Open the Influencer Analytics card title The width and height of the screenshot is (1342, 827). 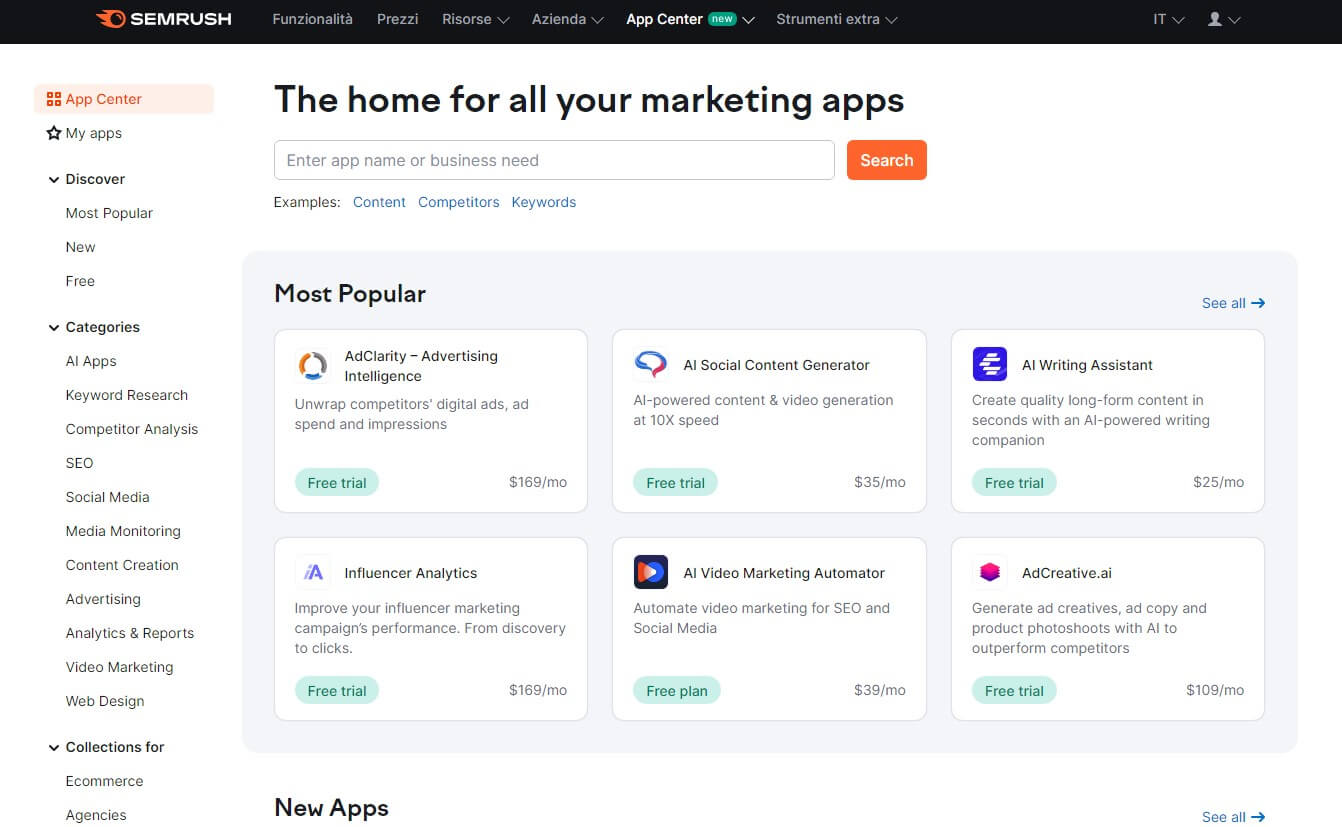[x=411, y=573]
